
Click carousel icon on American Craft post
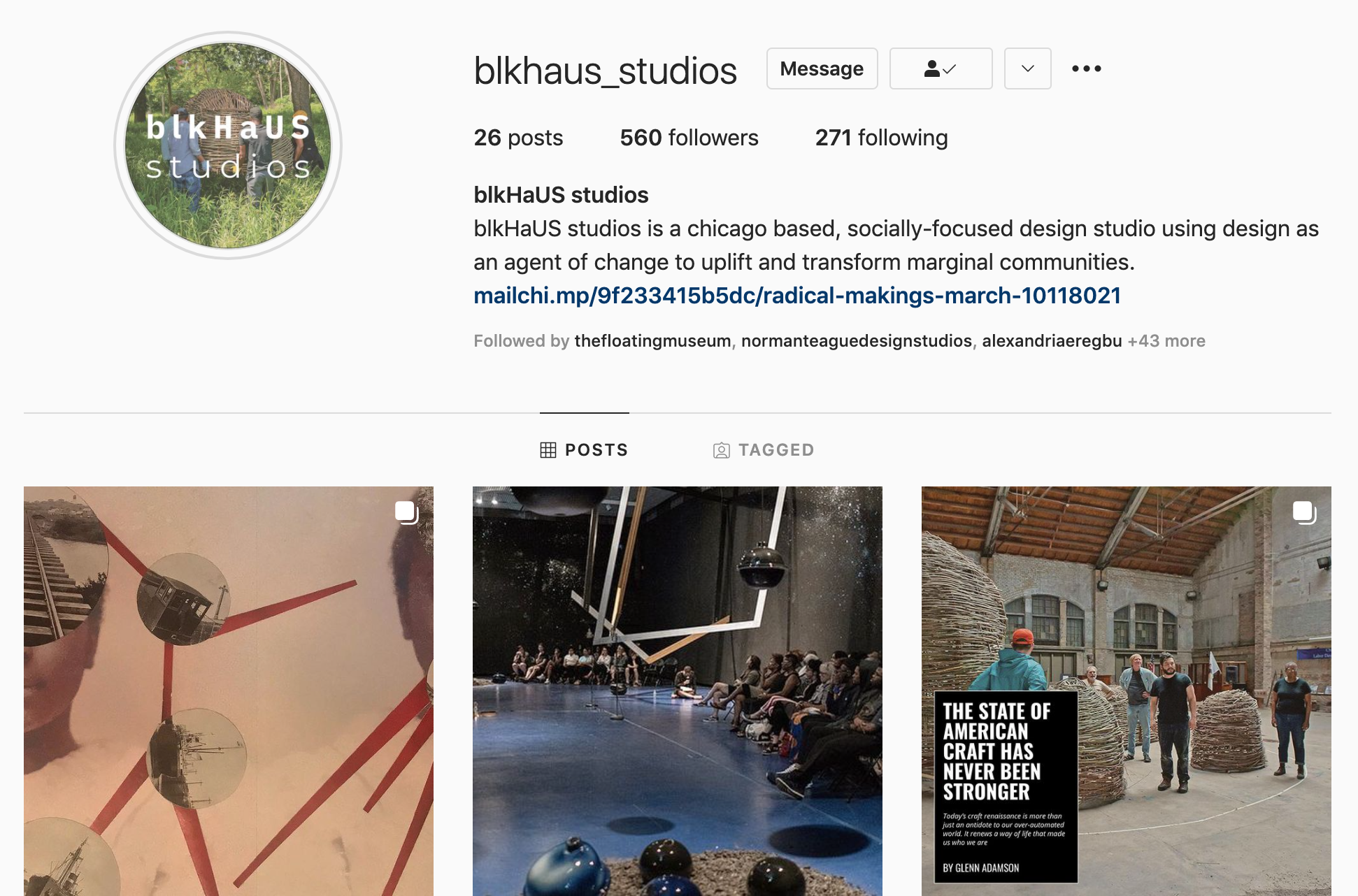pyautogui.click(x=1304, y=512)
